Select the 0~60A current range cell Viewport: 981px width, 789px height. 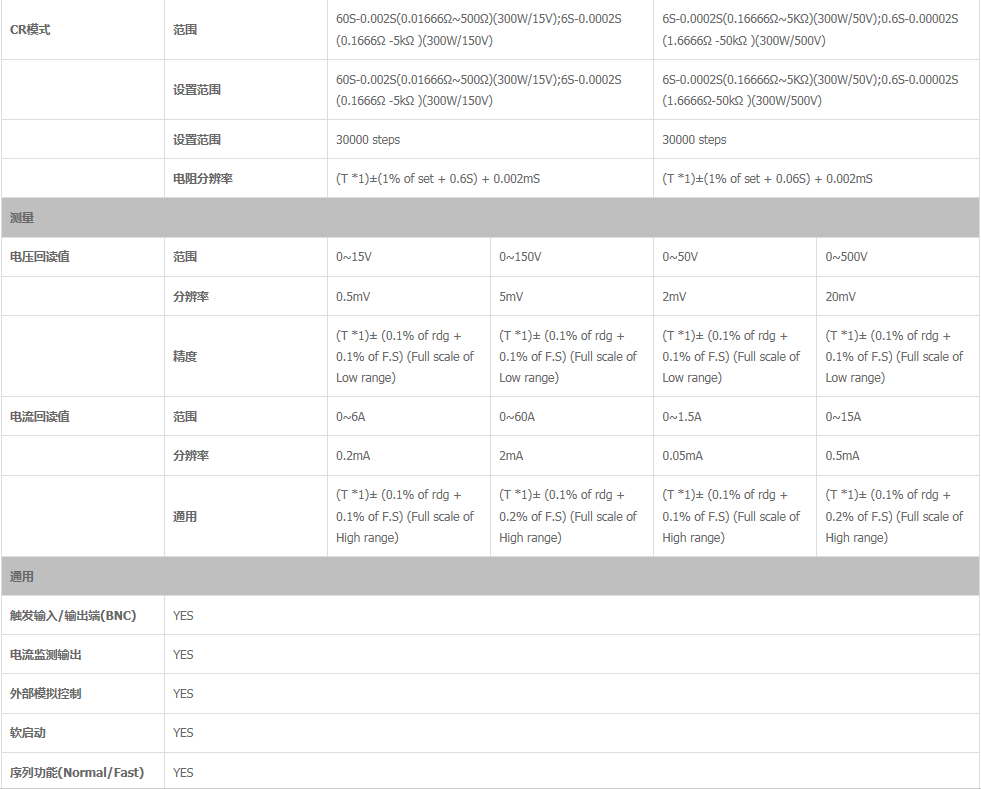517,417
